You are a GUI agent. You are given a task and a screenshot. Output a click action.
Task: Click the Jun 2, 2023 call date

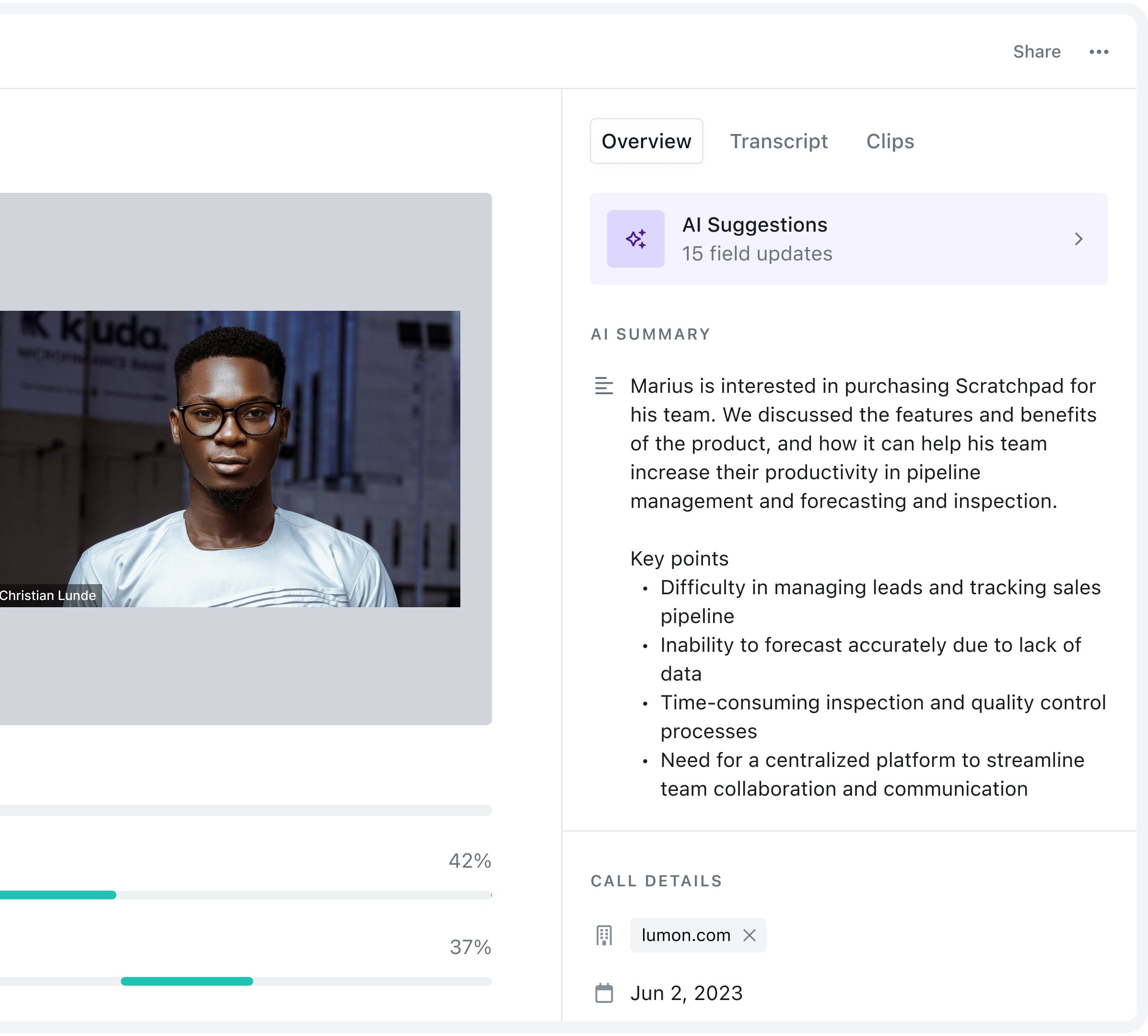pos(686,993)
